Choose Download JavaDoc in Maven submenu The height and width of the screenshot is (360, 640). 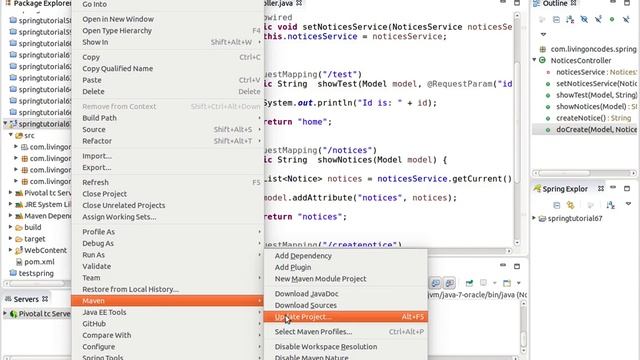point(345,294)
